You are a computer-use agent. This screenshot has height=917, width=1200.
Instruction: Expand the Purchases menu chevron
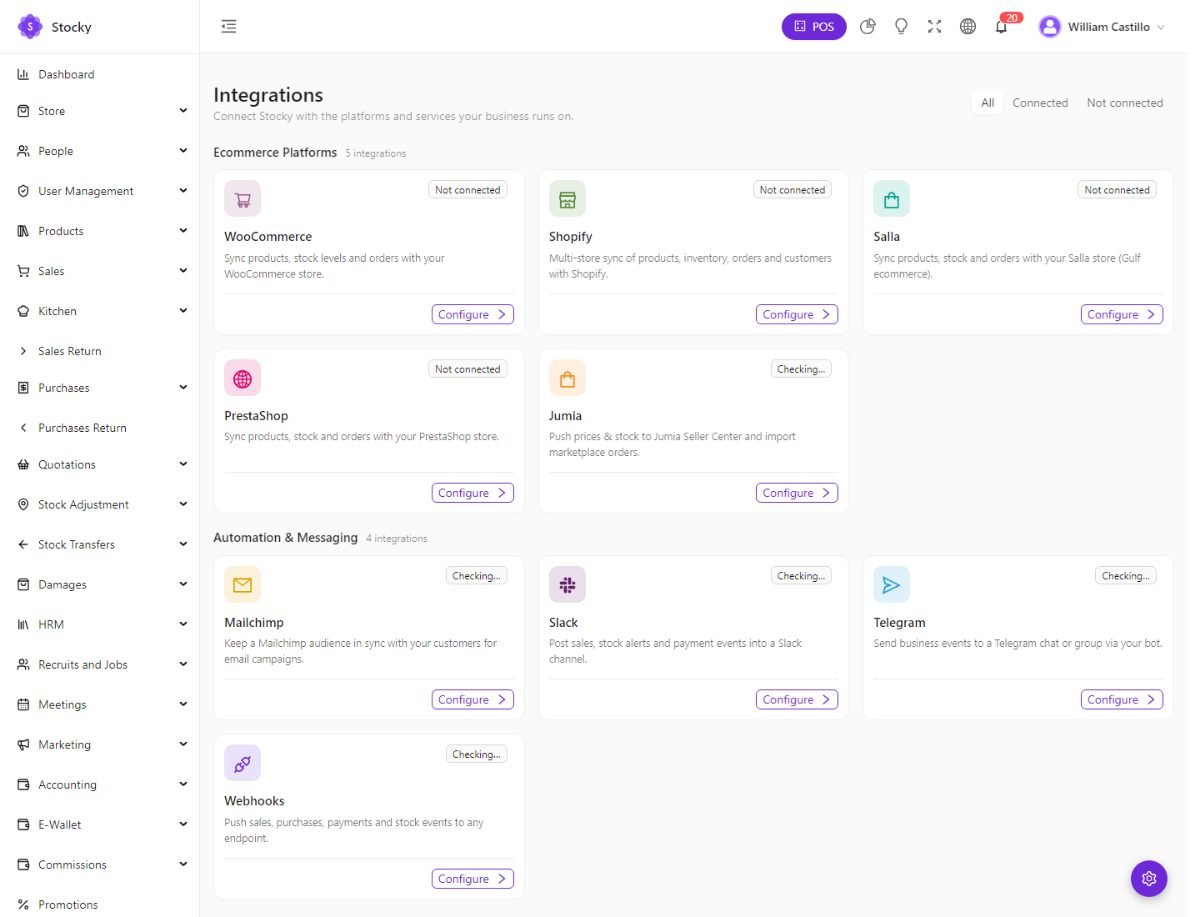pyautogui.click(x=183, y=388)
